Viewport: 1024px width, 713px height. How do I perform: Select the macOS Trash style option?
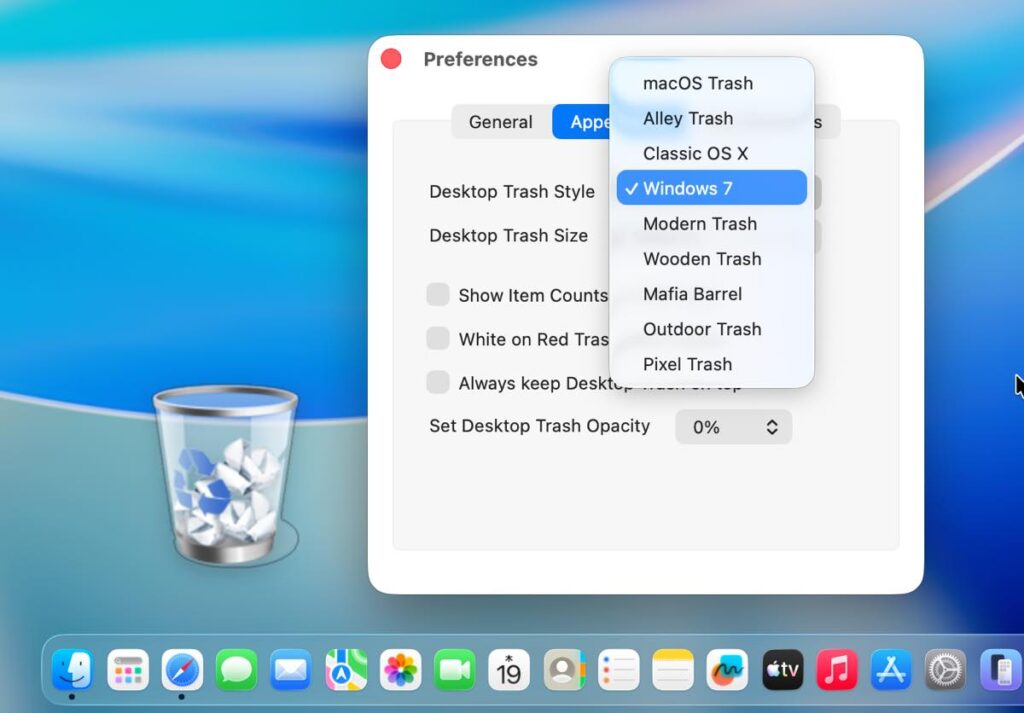tap(697, 83)
